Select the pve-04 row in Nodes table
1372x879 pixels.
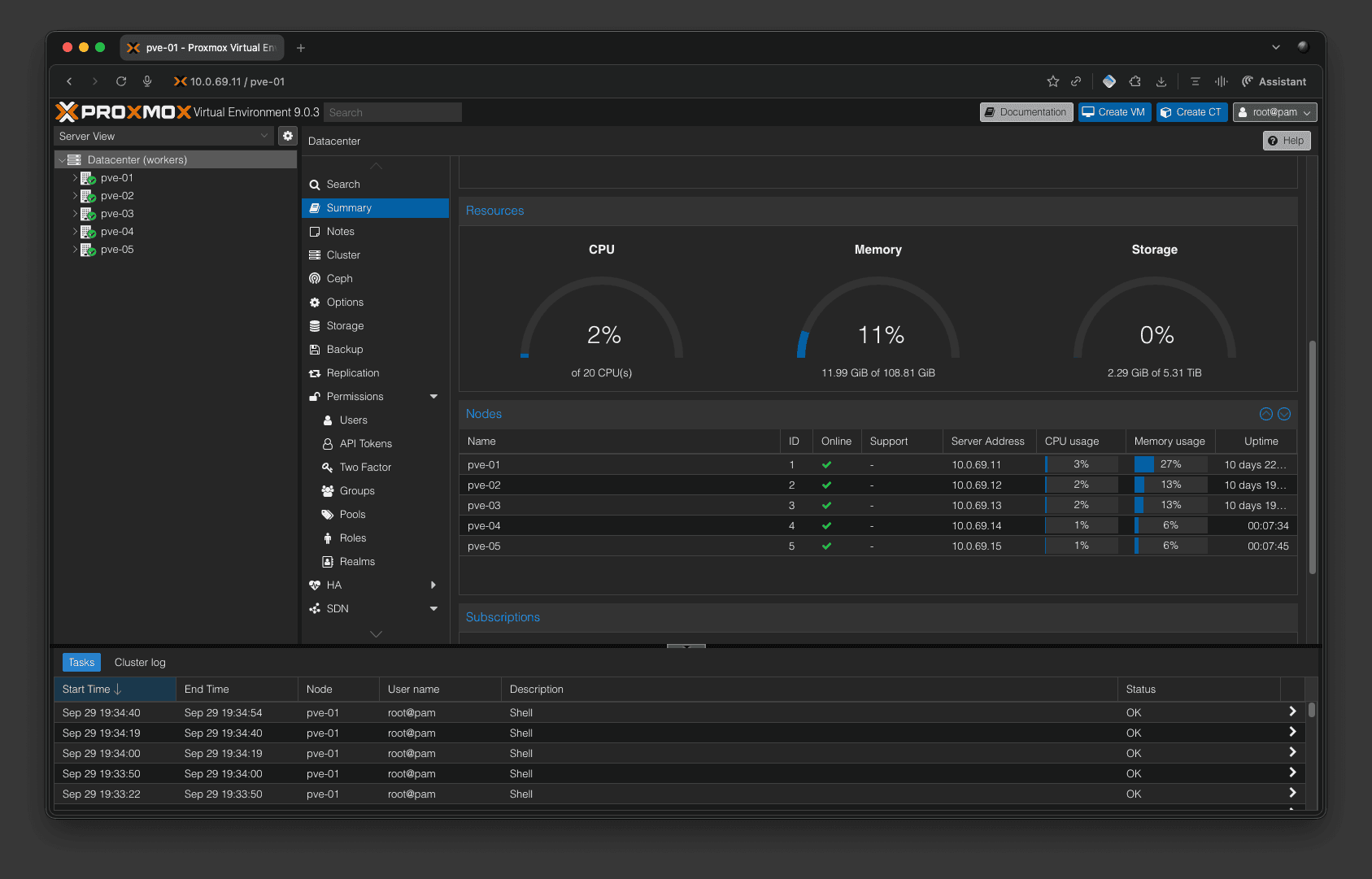tap(878, 525)
